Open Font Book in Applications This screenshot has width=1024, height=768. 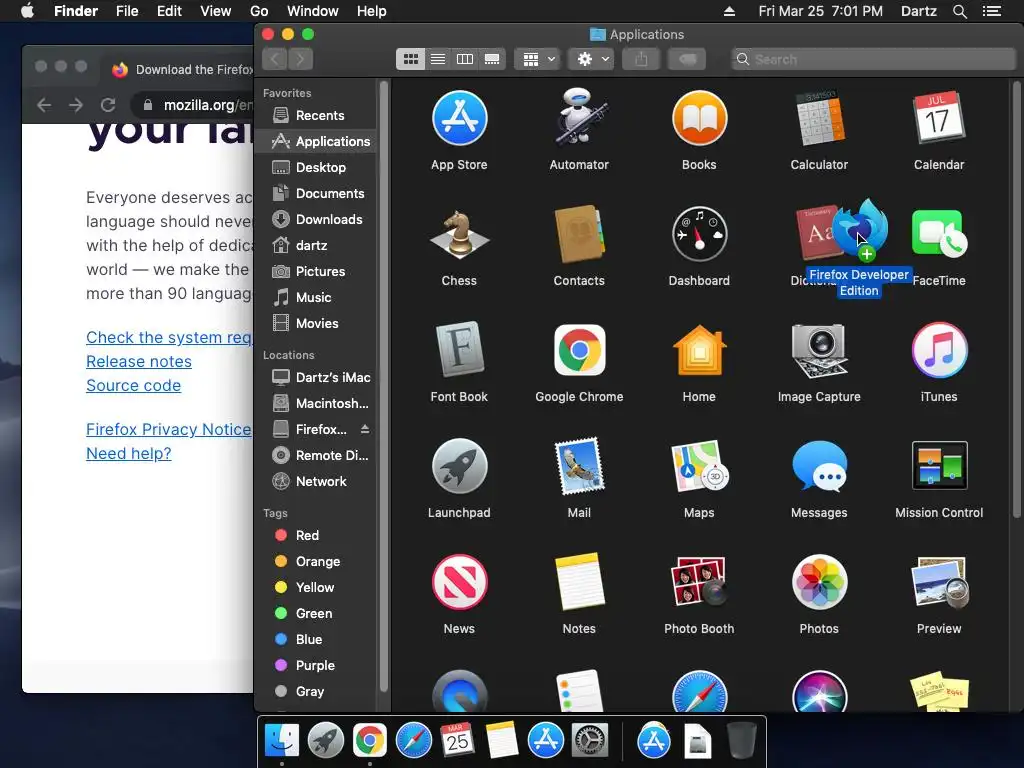click(459, 351)
